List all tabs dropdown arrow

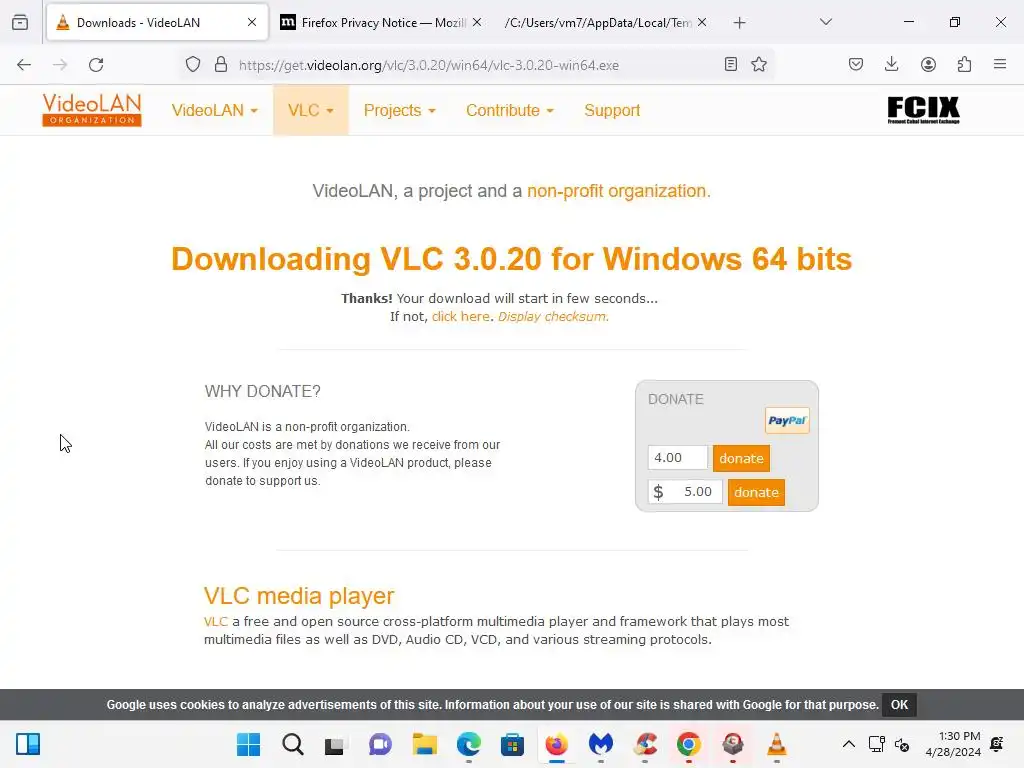[x=825, y=22]
